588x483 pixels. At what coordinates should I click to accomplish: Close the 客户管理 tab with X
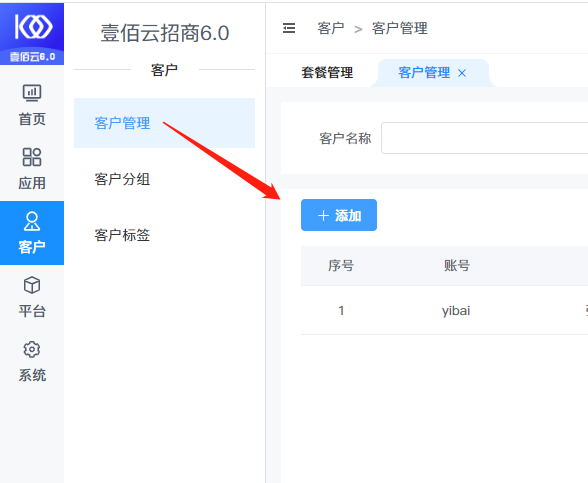[462, 73]
